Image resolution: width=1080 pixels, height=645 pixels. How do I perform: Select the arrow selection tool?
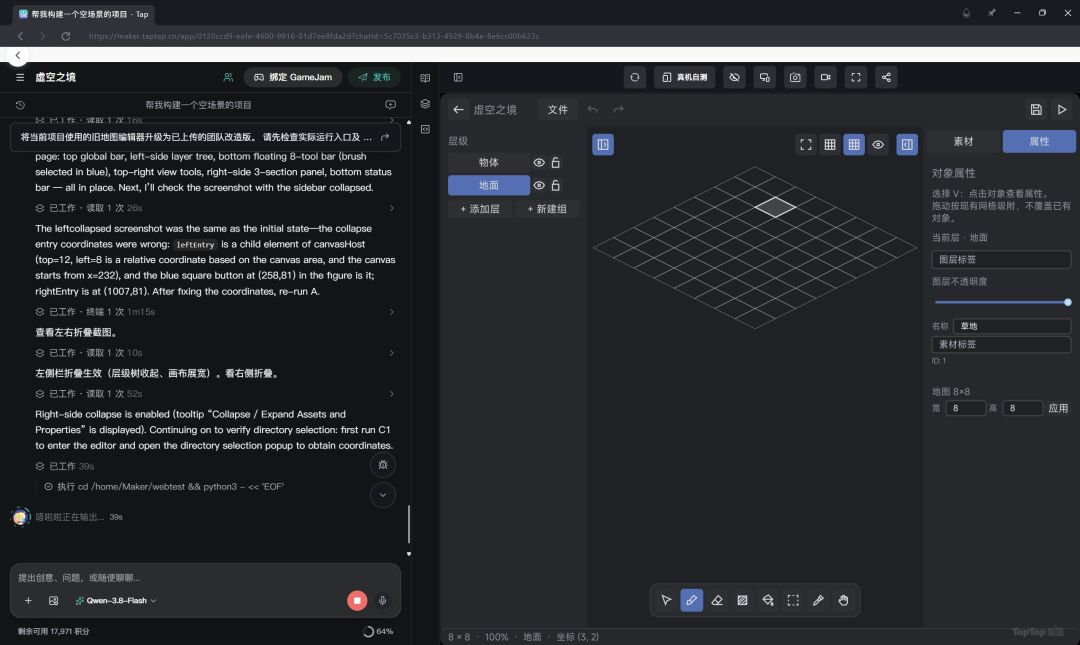[x=666, y=600]
